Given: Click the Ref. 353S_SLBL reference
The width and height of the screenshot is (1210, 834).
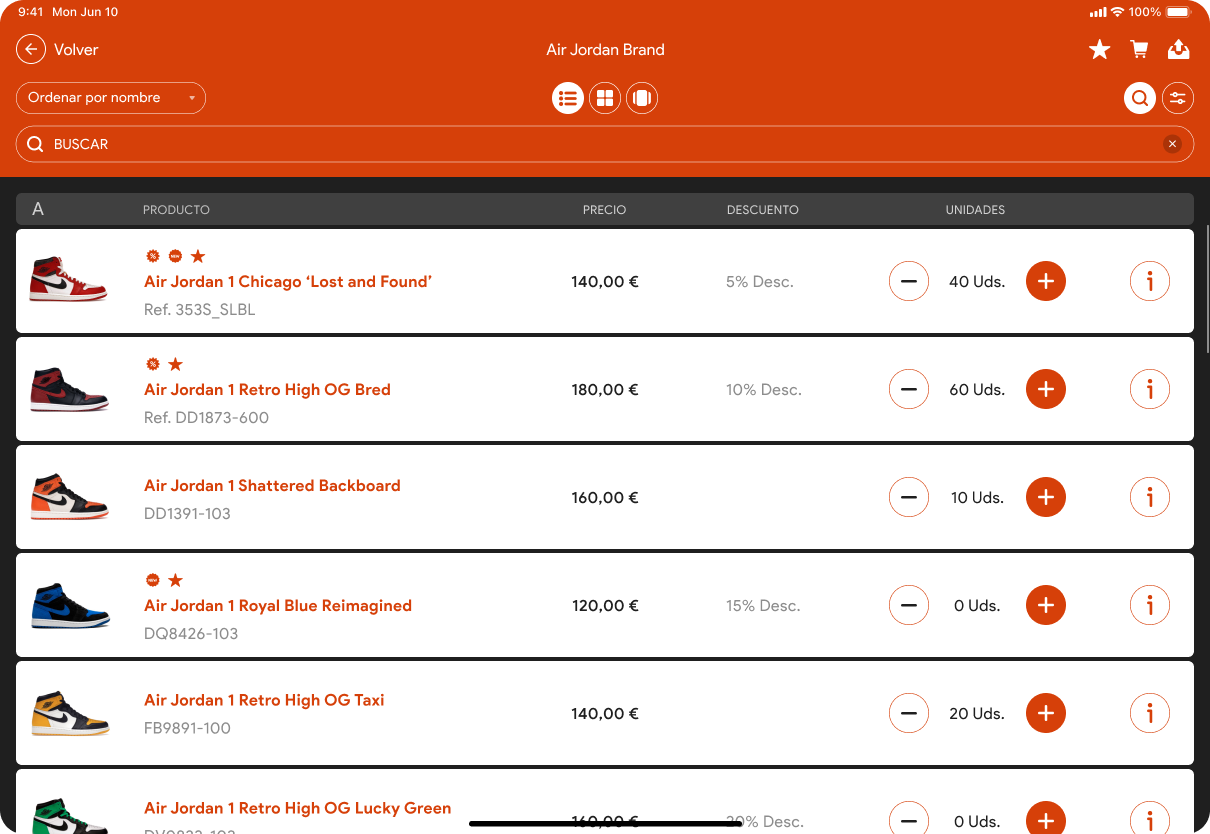Looking at the screenshot, I should (200, 310).
